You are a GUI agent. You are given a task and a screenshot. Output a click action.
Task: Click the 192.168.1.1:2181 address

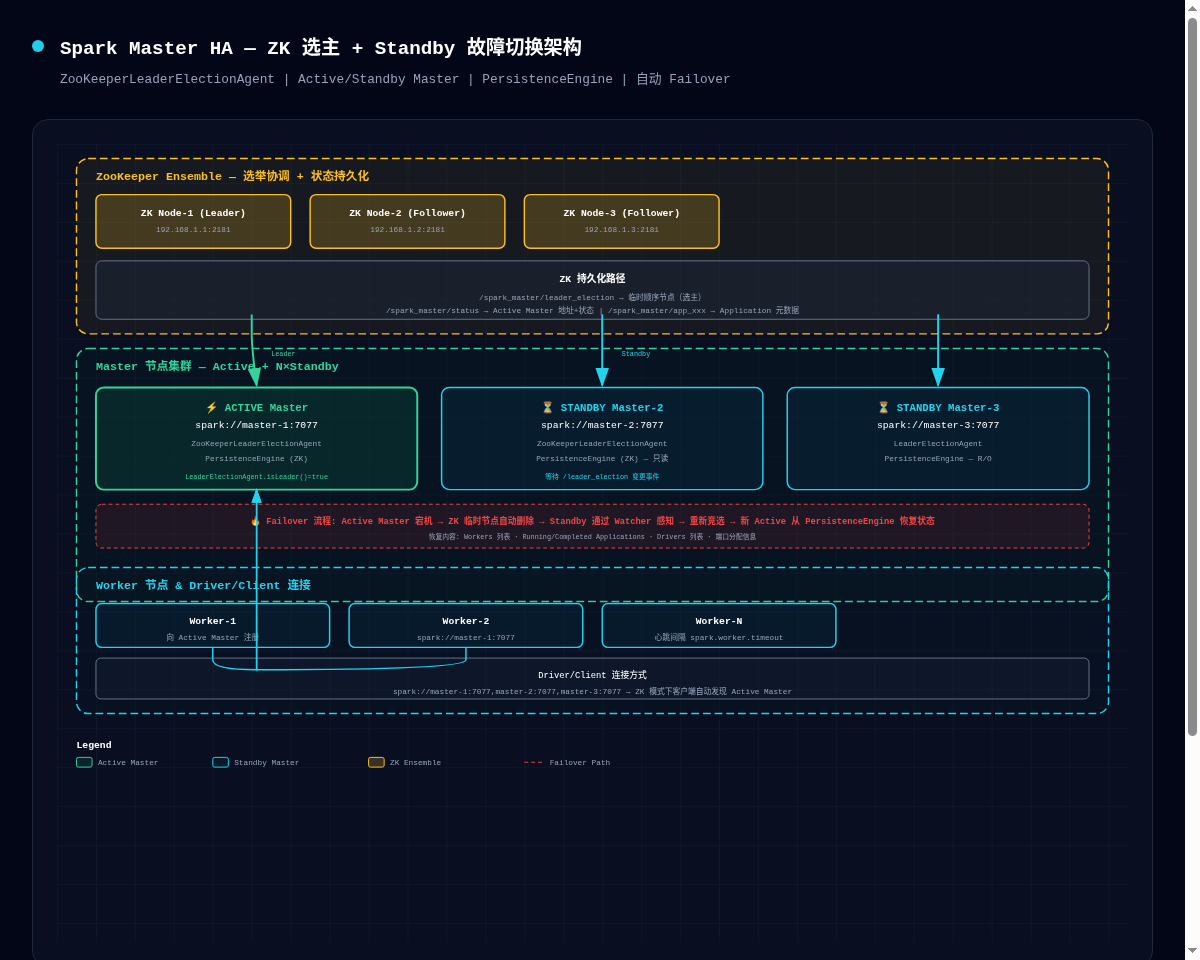[x=193, y=230]
